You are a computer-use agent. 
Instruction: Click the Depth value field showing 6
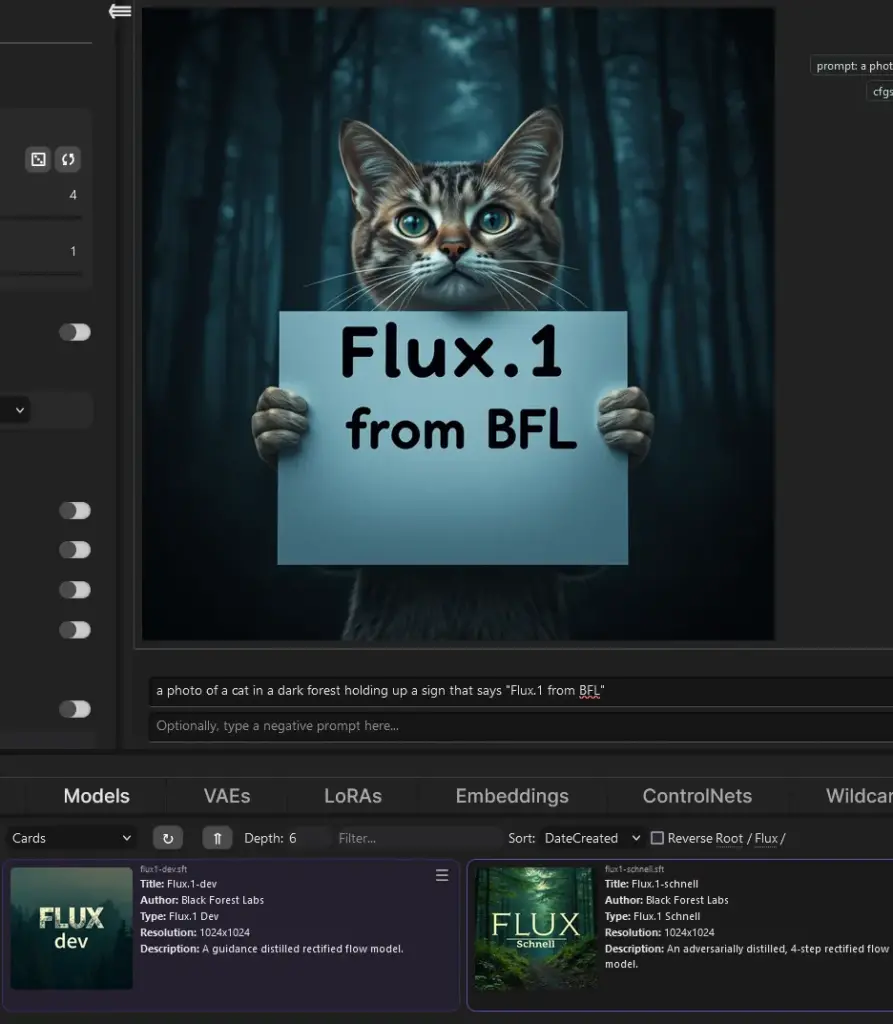click(x=307, y=839)
